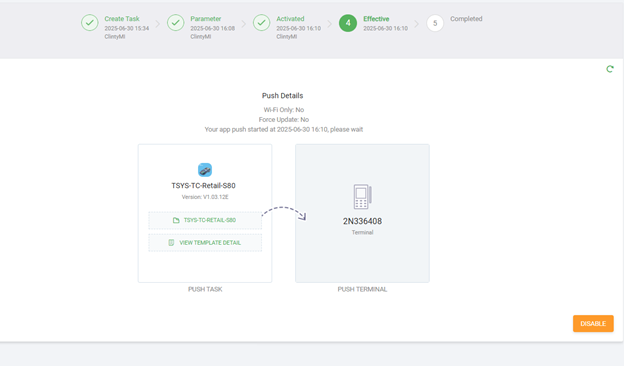
Task: Click the TSYS-TC-Retail-S80 app icon
Action: [x=205, y=170]
